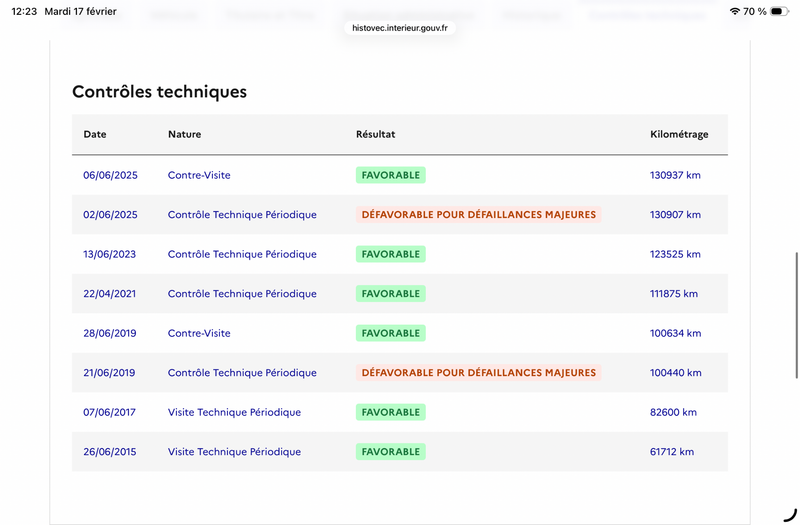Image resolution: width=800 pixels, height=525 pixels.
Task: Tap the Wi-Fi status icon
Action: 735,11
